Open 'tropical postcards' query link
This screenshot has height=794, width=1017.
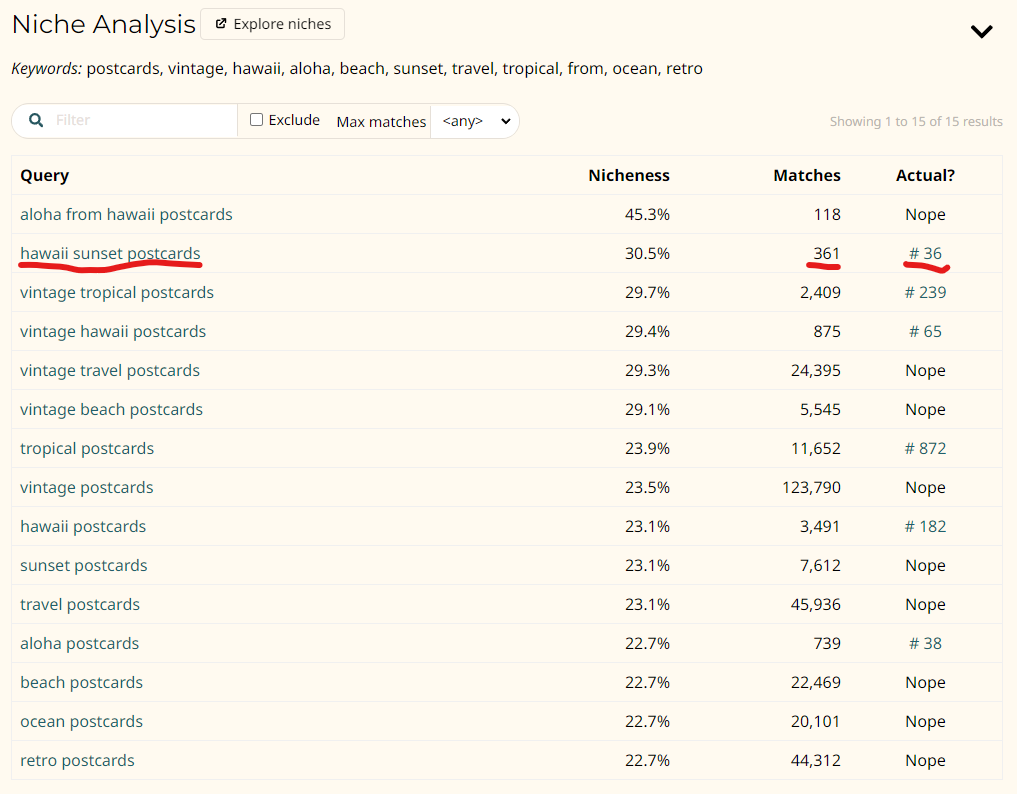pyautogui.click(x=87, y=448)
